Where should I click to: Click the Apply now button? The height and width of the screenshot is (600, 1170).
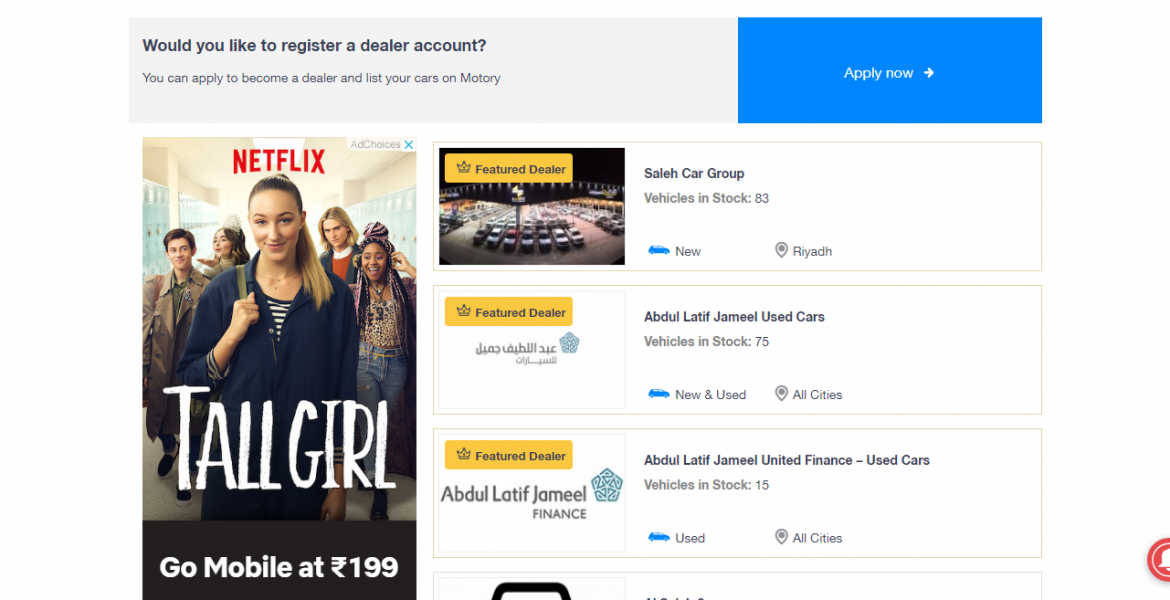(889, 70)
